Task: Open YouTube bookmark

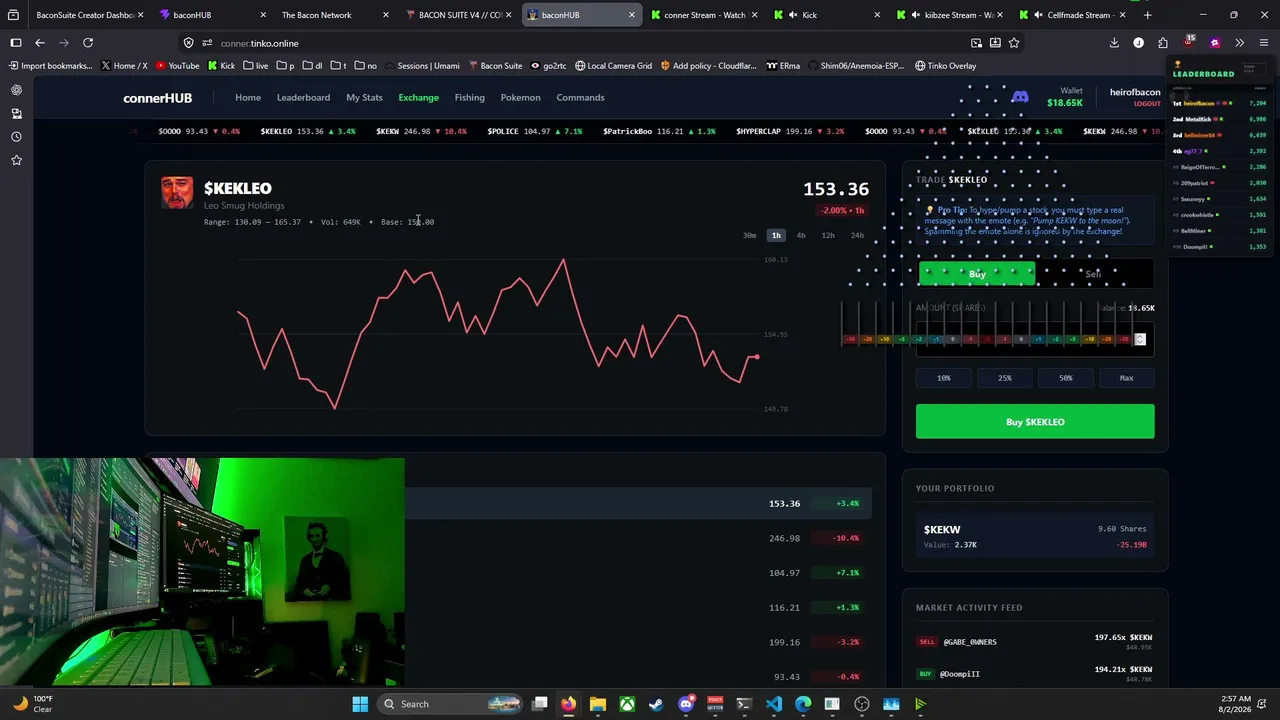Action: [177, 66]
